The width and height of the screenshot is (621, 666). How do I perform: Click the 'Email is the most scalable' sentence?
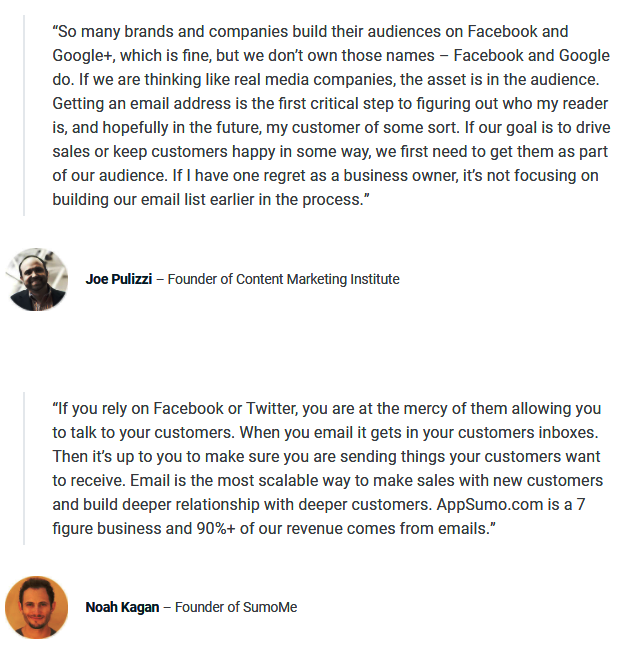(367, 481)
